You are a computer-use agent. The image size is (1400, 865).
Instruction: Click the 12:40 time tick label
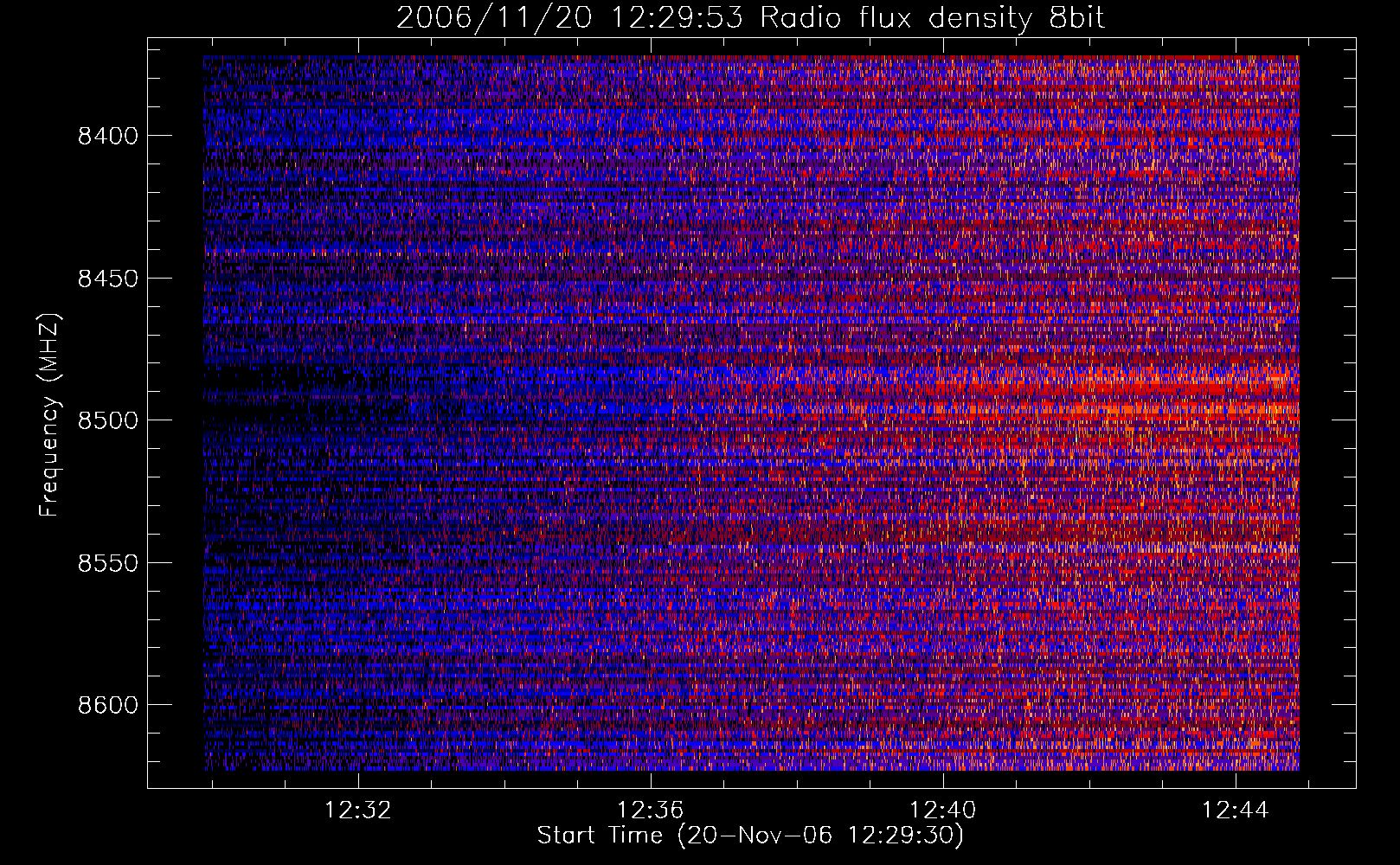(x=942, y=810)
